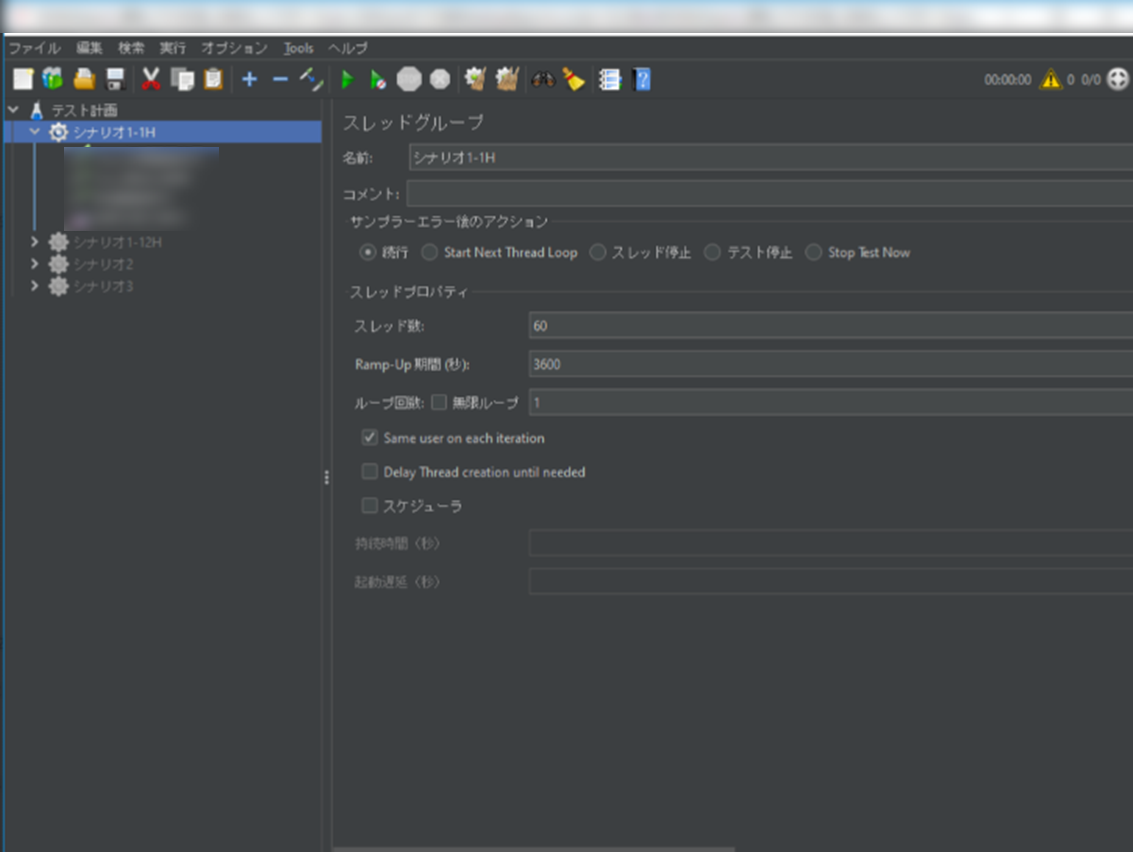The height and width of the screenshot is (852, 1133).
Task: Click the Ramp-Up field showing 3600
Action: point(830,363)
